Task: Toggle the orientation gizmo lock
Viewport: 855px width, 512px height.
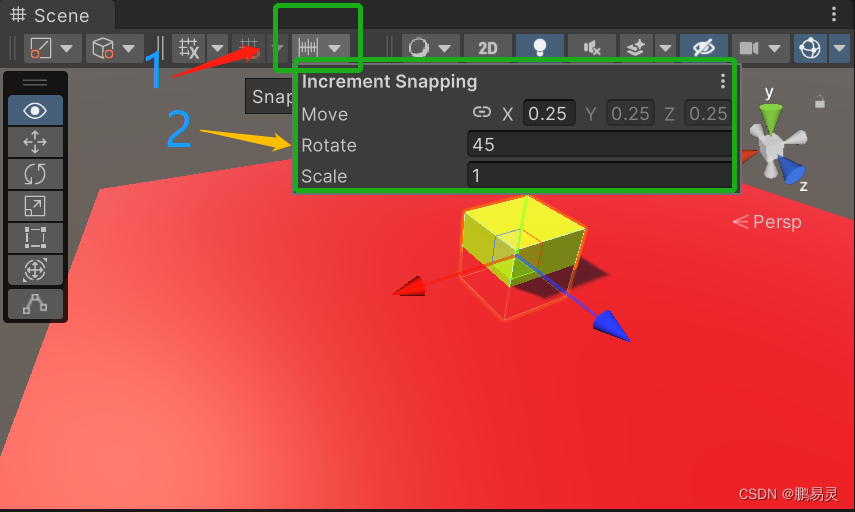Action: point(820,102)
